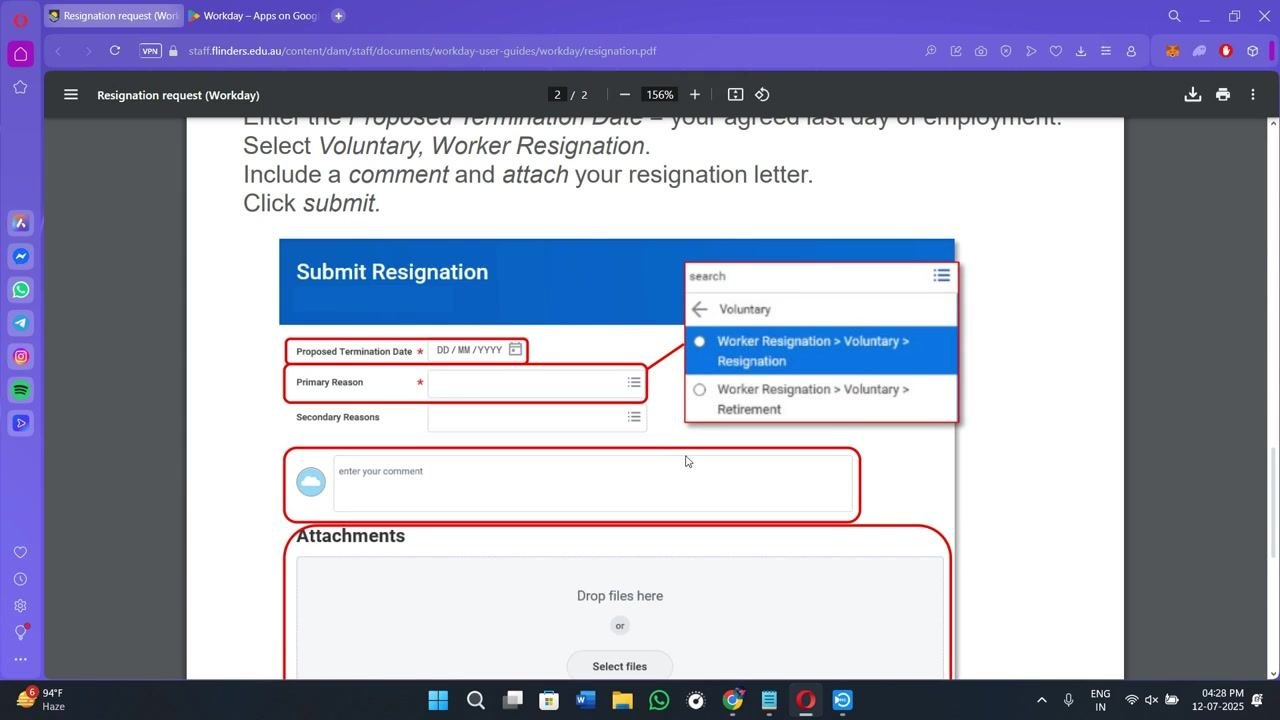Open Messenger in Opera sidebar
Viewport: 1280px width, 720px height.
click(20, 256)
